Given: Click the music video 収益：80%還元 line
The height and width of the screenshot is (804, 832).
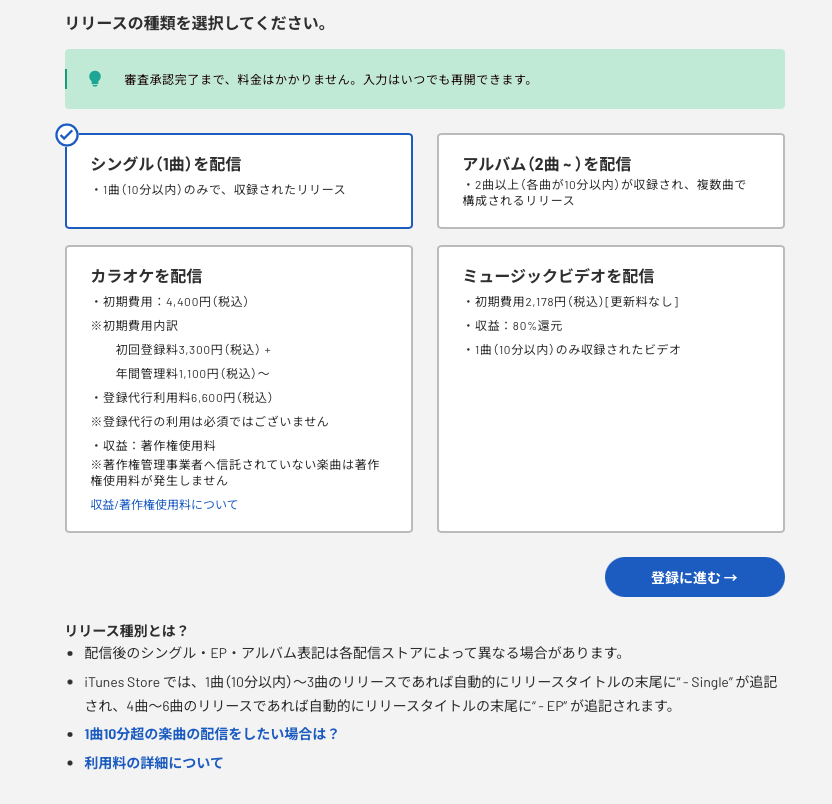Looking at the screenshot, I should click(513, 326).
